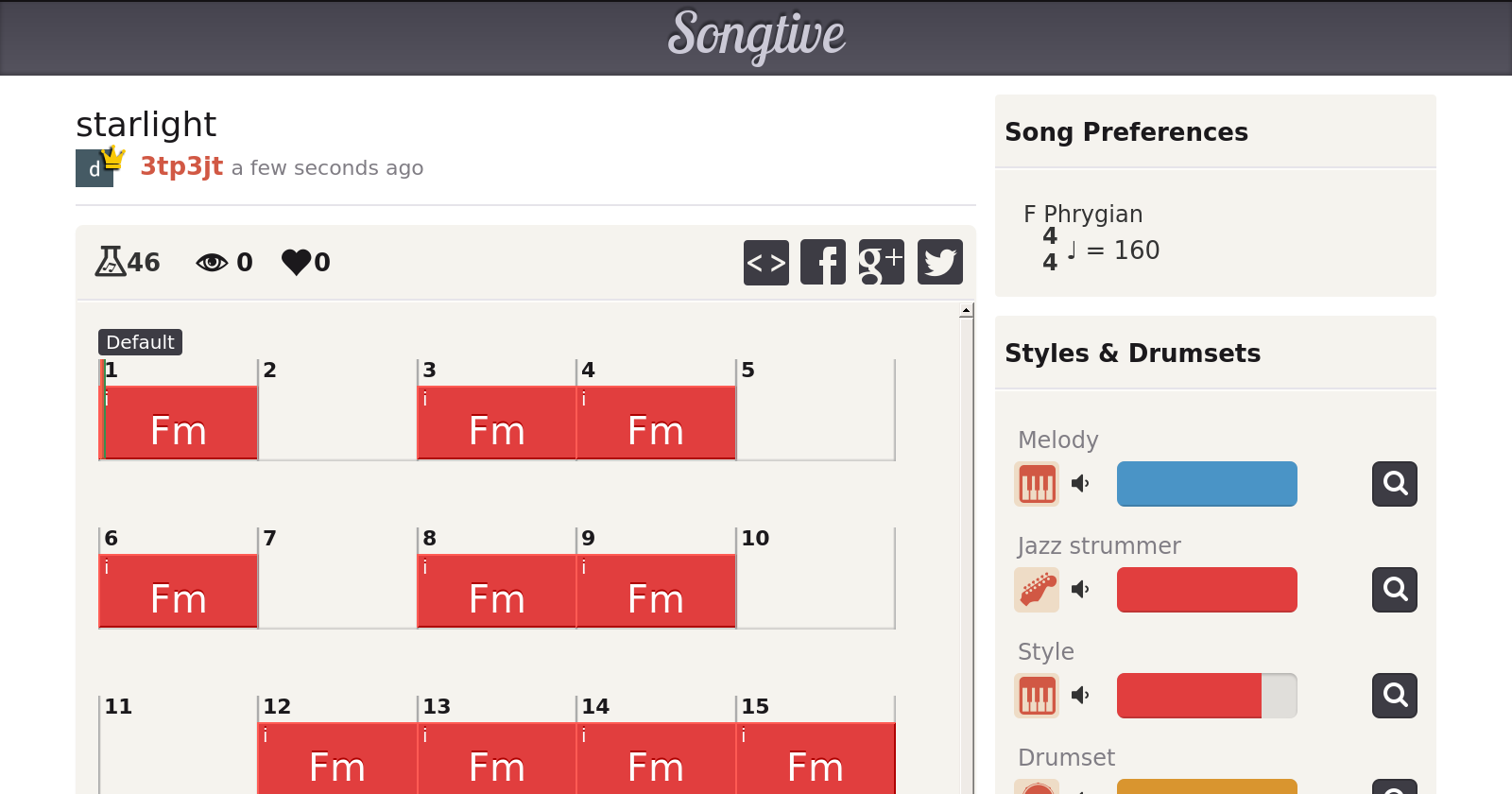Share the song on Facebook
This screenshot has width=1512, height=794.
(x=823, y=262)
